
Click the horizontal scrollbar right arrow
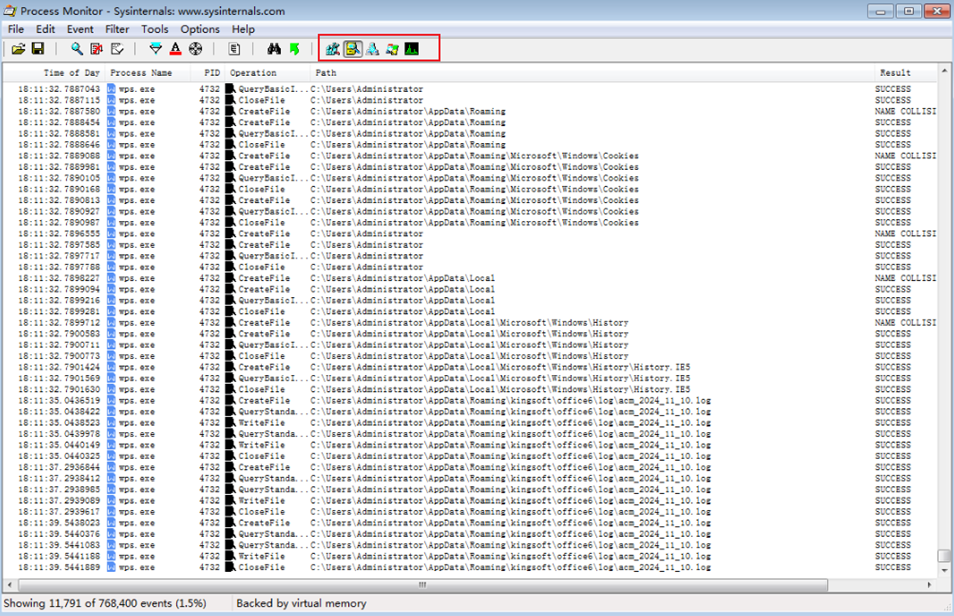pos(929,585)
